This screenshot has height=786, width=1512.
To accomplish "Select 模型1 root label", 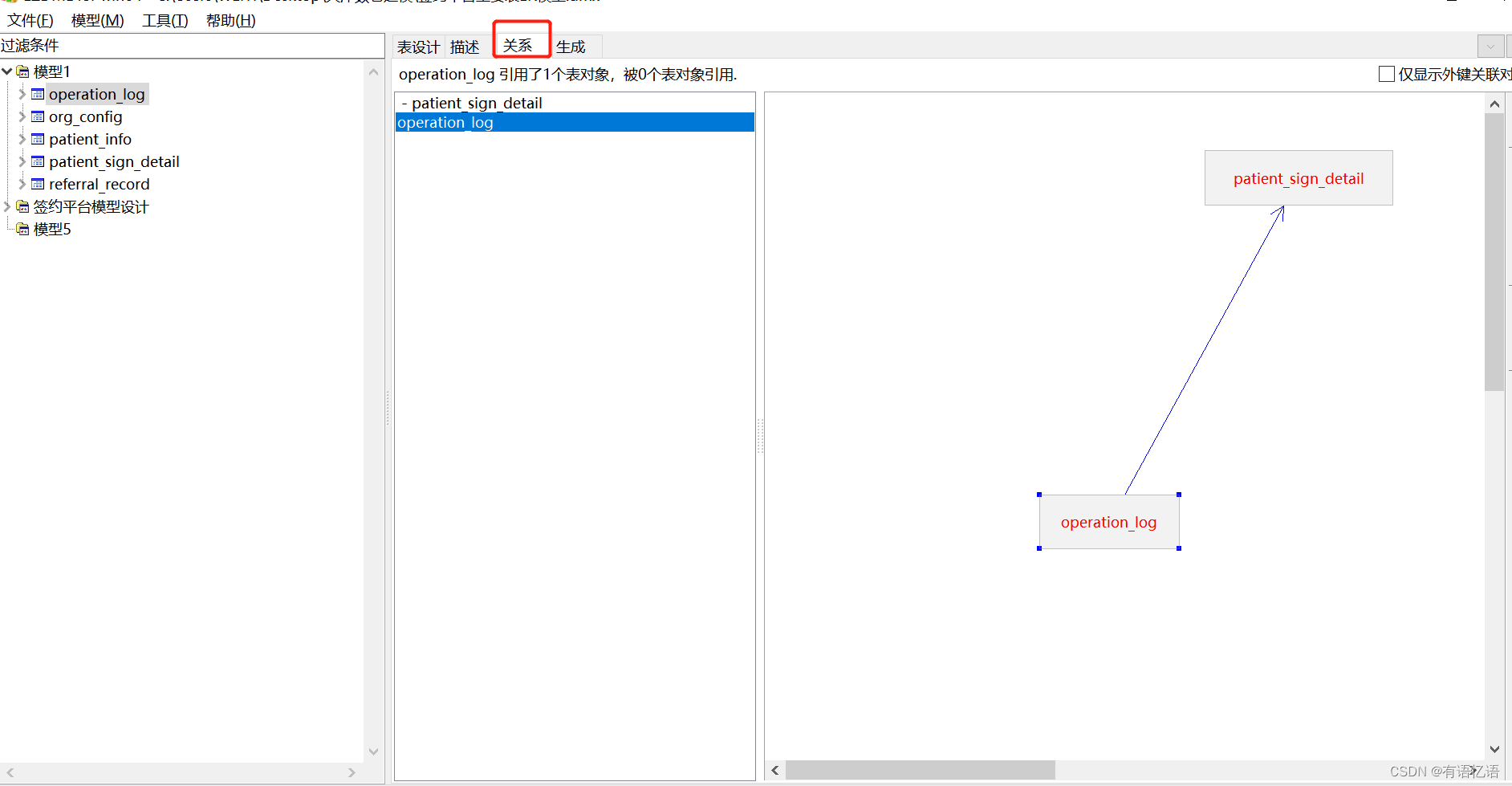I will tap(52, 71).
